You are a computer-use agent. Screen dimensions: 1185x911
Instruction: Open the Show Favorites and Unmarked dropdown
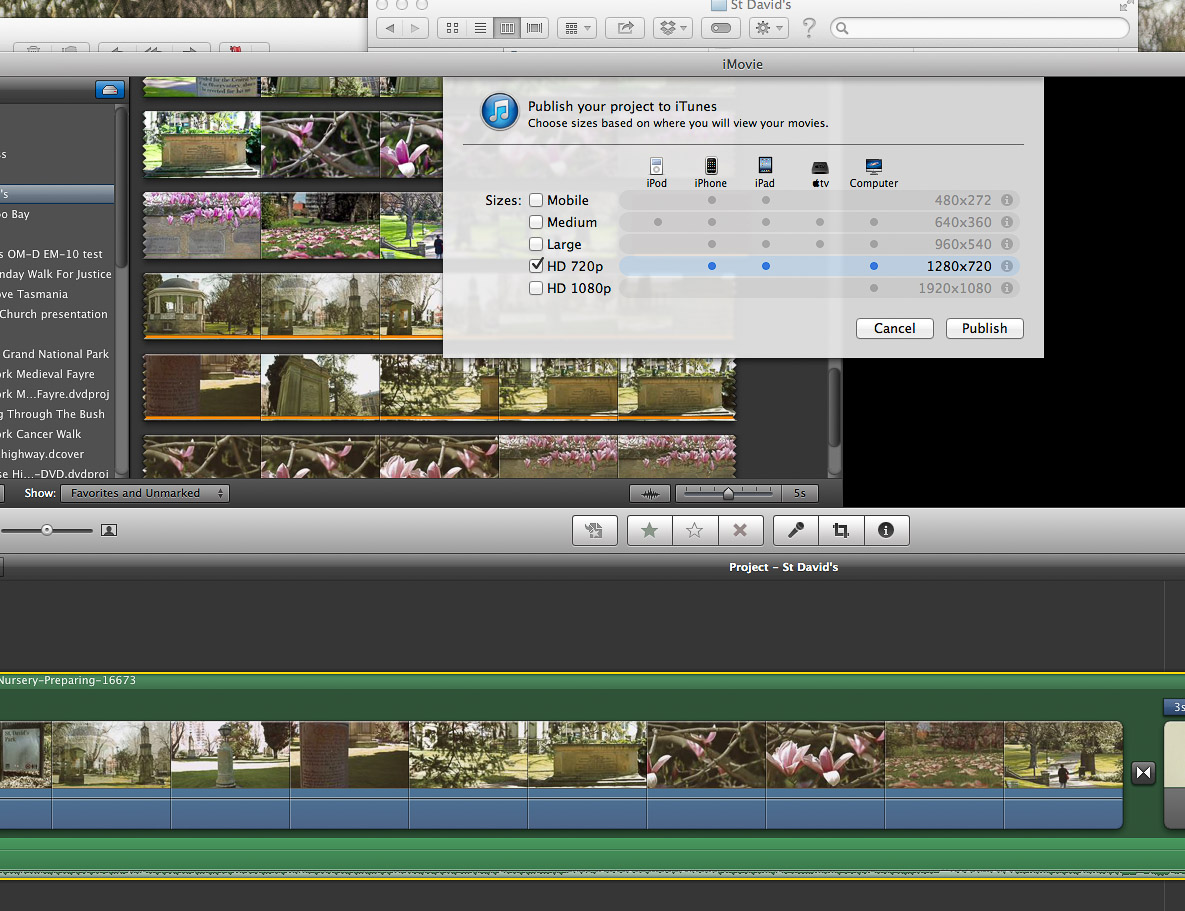(x=145, y=493)
